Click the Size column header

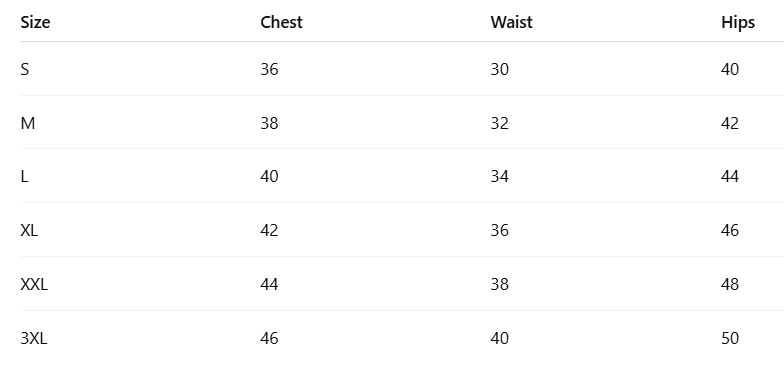tap(35, 22)
